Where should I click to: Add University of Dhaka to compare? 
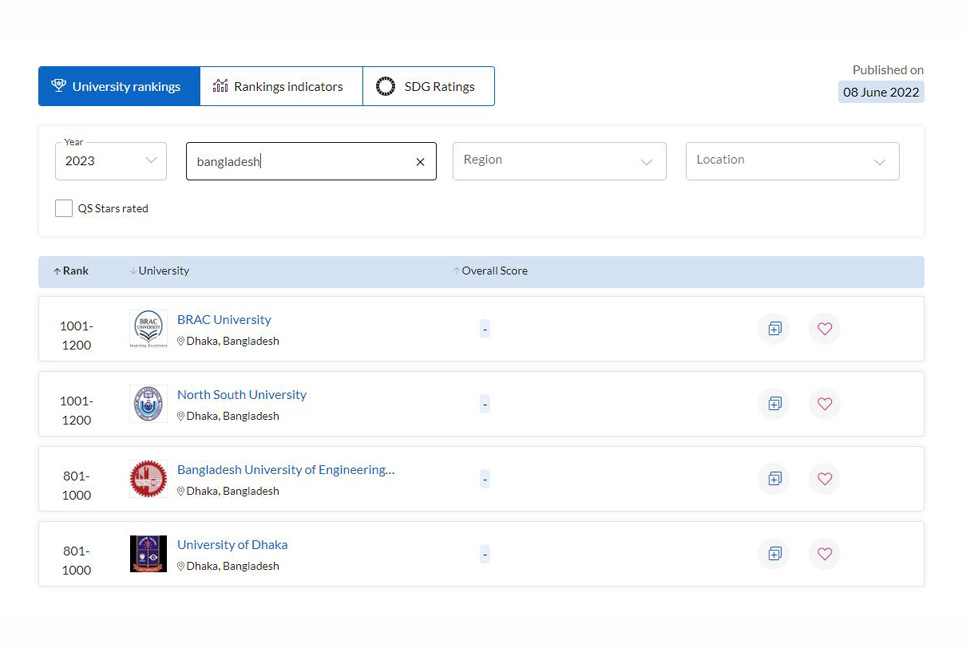[774, 554]
